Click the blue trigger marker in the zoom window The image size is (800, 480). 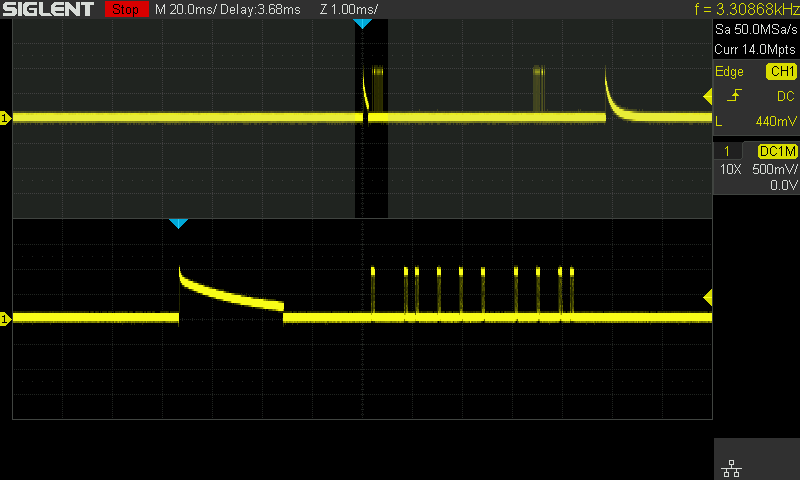coord(178,223)
